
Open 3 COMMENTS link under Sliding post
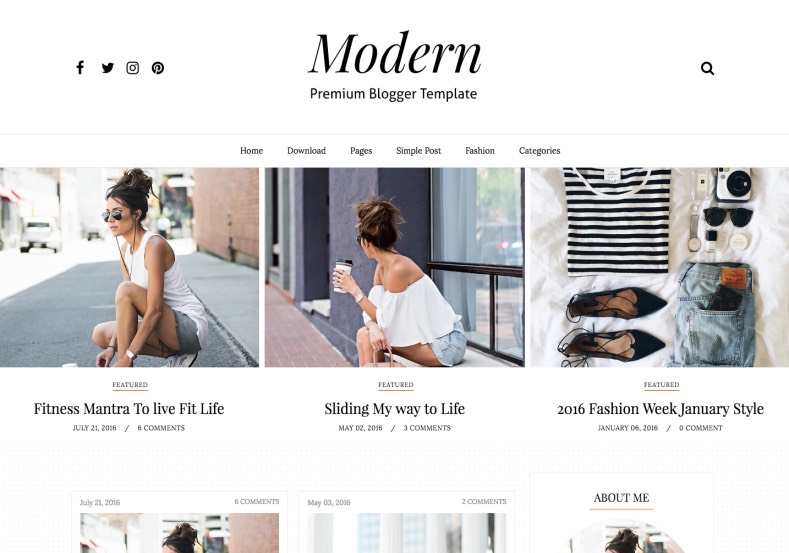coord(427,428)
